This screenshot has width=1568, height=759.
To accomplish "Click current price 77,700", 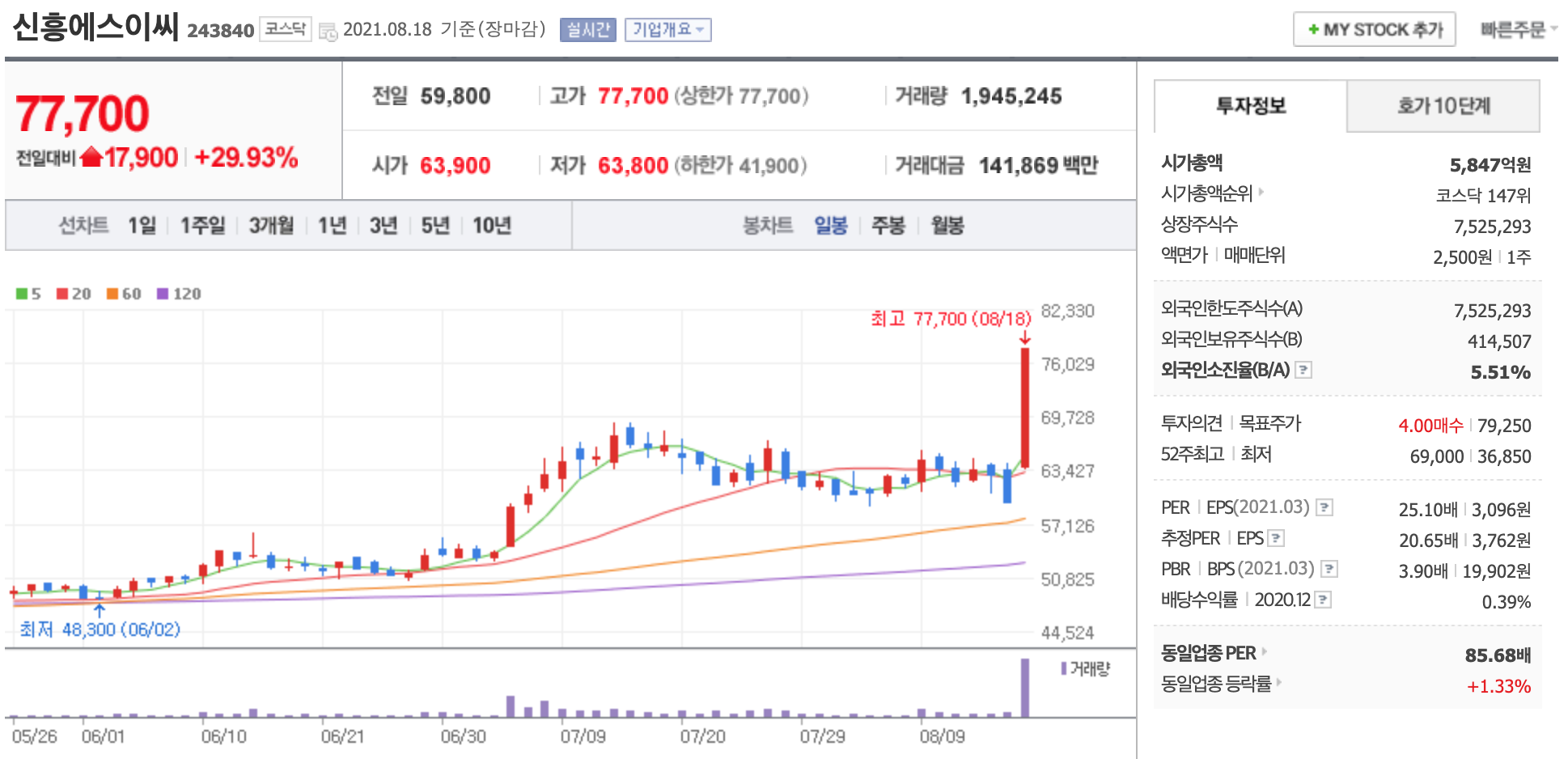I will coord(83,113).
